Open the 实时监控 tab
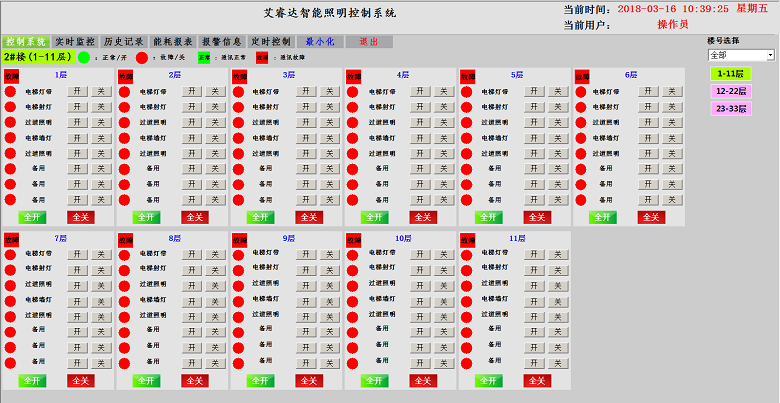This screenshot has width=780, height=403. point(75,42)
